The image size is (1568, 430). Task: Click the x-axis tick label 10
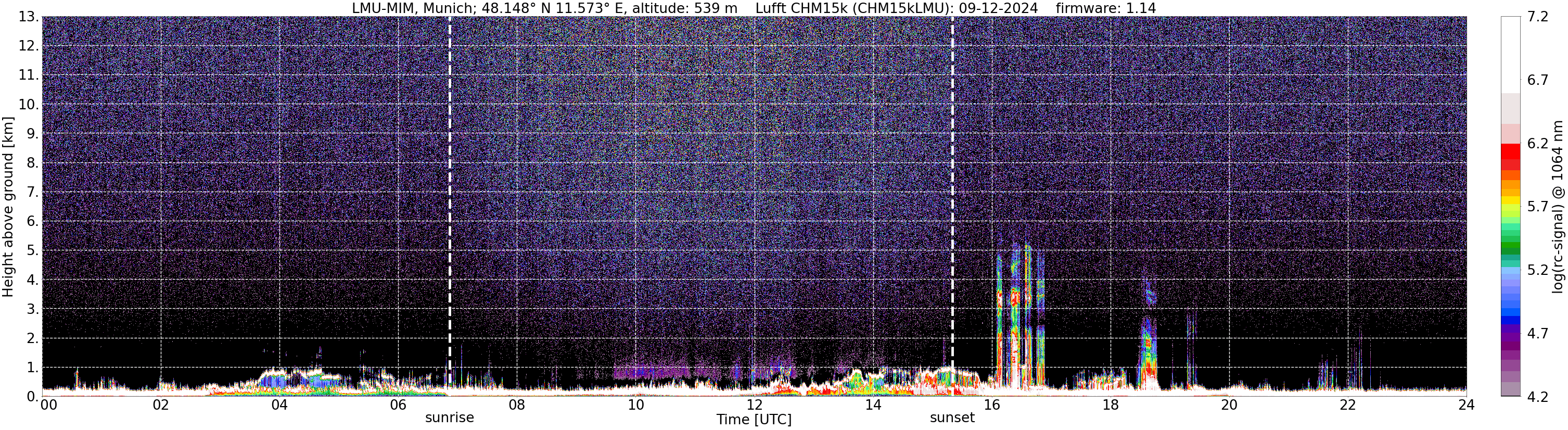635,406
